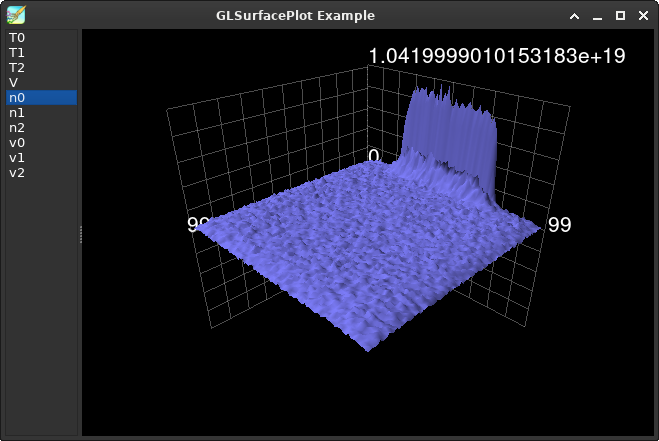Open the window menu via app icon
Screen dimensions: 659x441
pyautogui.click(x=15, y=15)
